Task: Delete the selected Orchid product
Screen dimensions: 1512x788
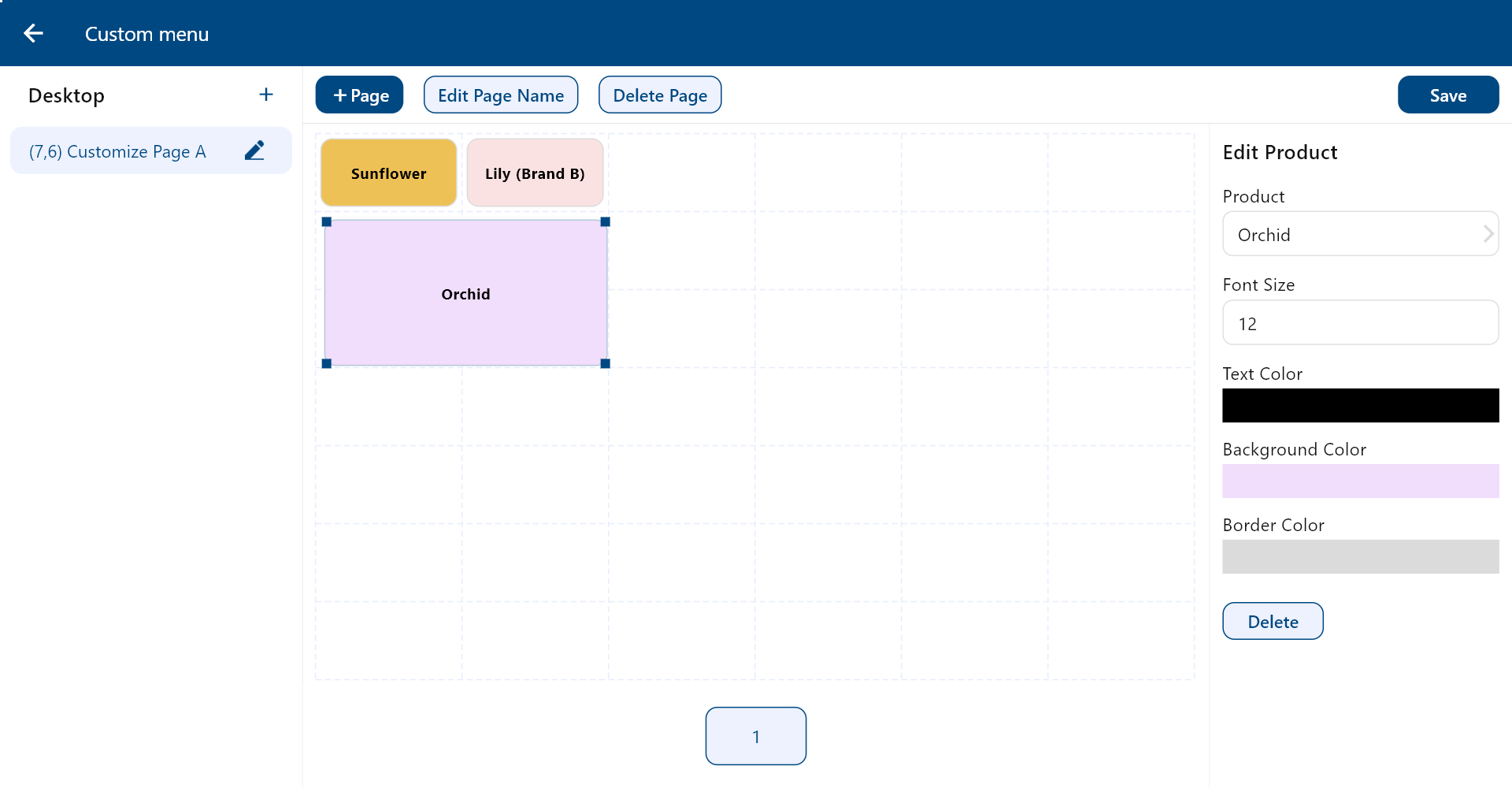Action: point(1273,621)
